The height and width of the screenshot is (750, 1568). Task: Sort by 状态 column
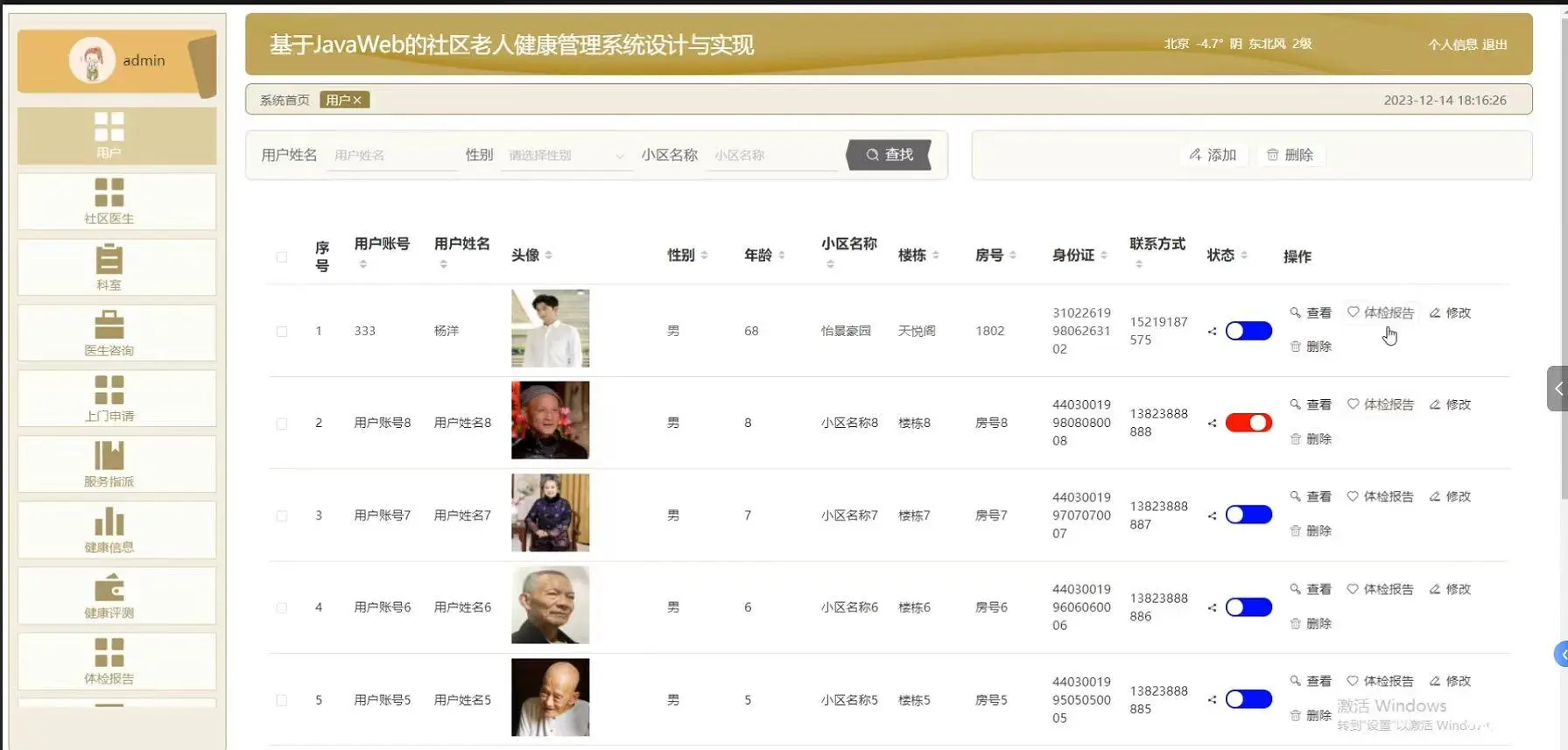[1244, 256]
